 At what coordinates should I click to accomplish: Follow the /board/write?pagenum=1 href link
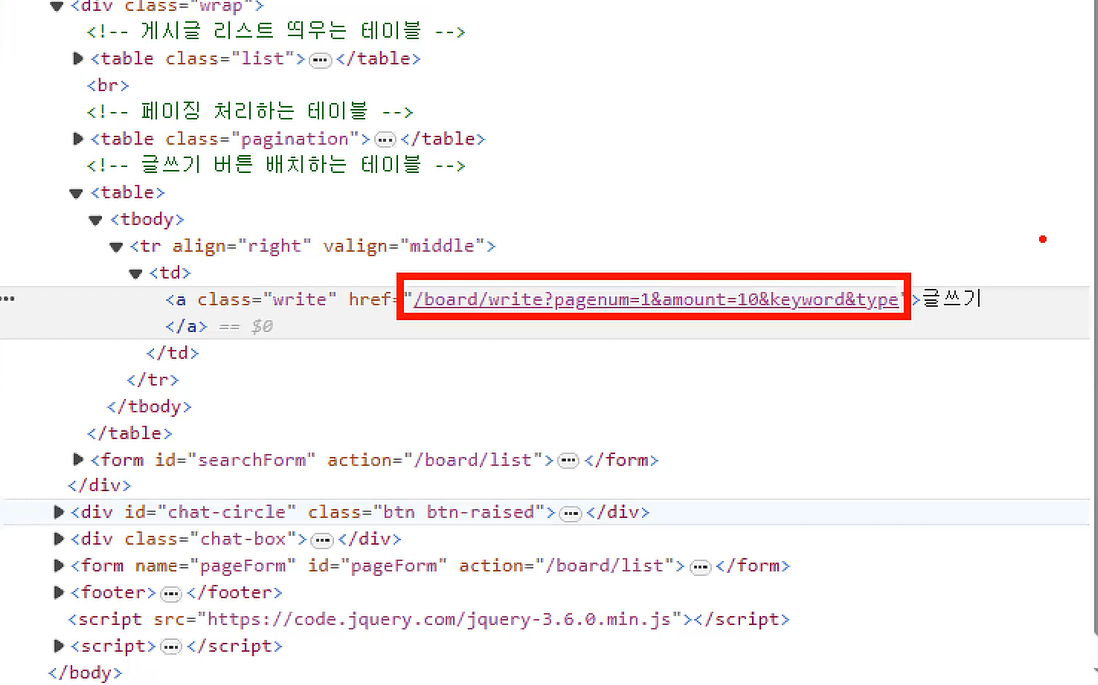click(655, 300)
